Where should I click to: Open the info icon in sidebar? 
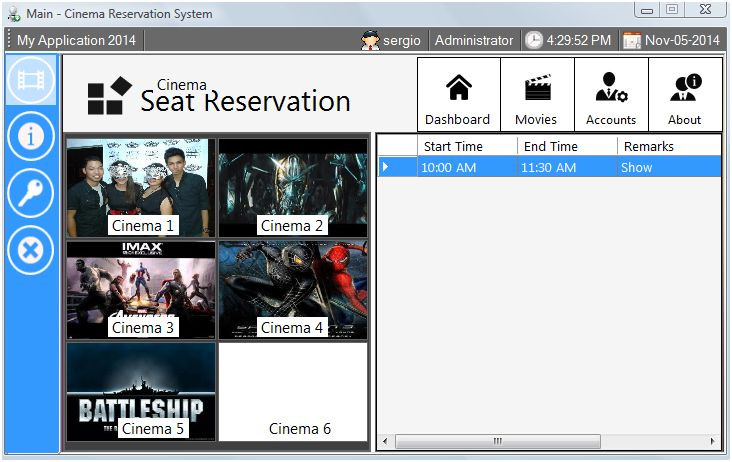[x=31, y=136]
